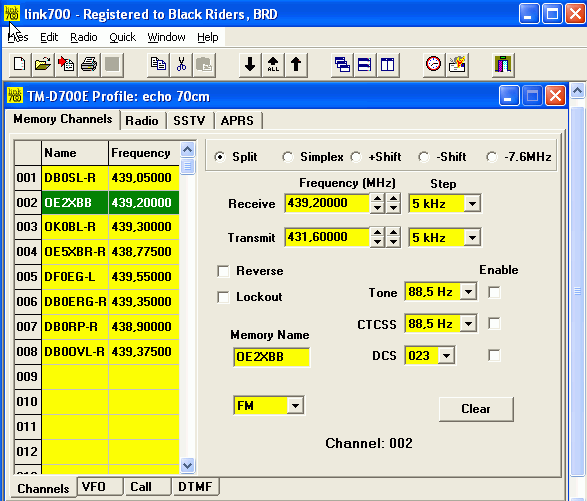This screenshot has height=501, width=587.
Task: Open the Edit menu
Action: coord(49,37)
